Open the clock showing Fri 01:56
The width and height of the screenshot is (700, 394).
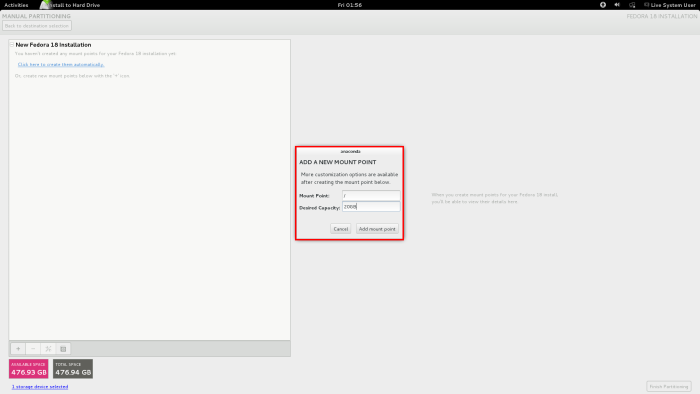[x=350, y=5]
